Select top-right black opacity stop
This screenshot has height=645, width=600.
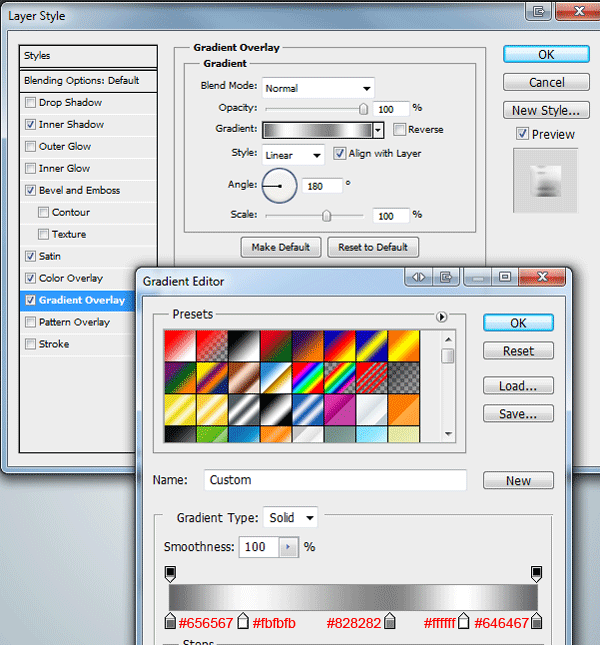pyautogui.click(x=536, y=574)
